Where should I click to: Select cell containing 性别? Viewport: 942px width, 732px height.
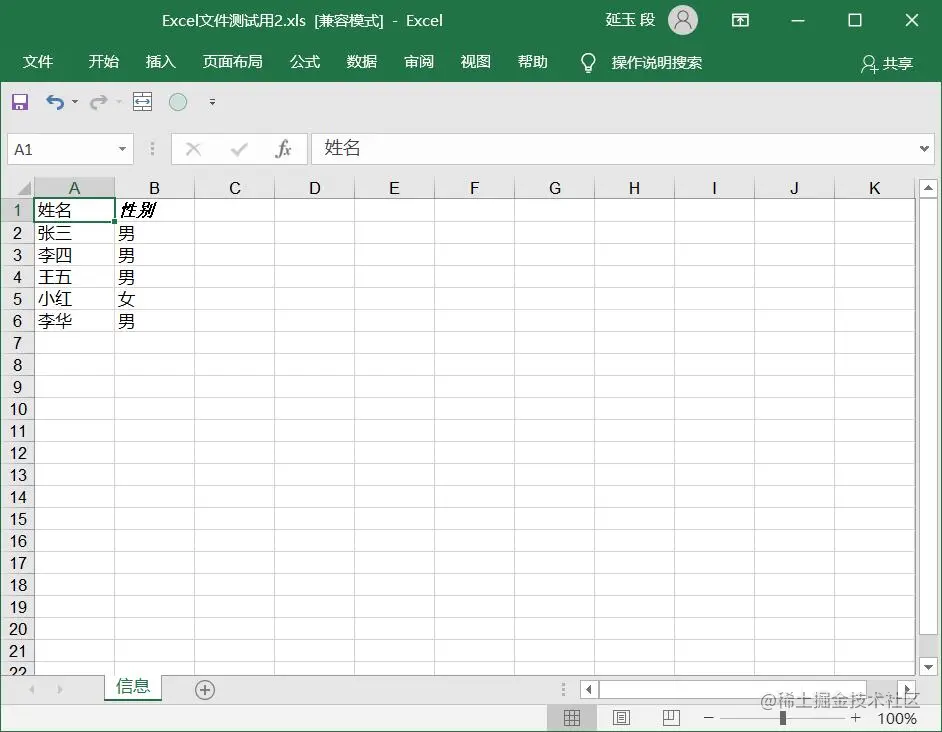point(154,210)
